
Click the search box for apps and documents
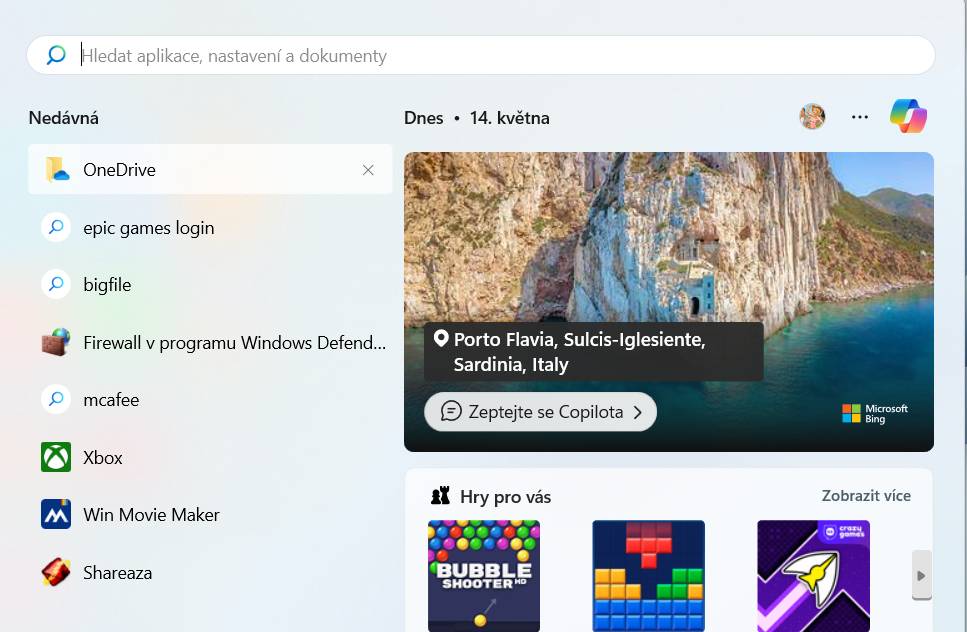[481, 55]
